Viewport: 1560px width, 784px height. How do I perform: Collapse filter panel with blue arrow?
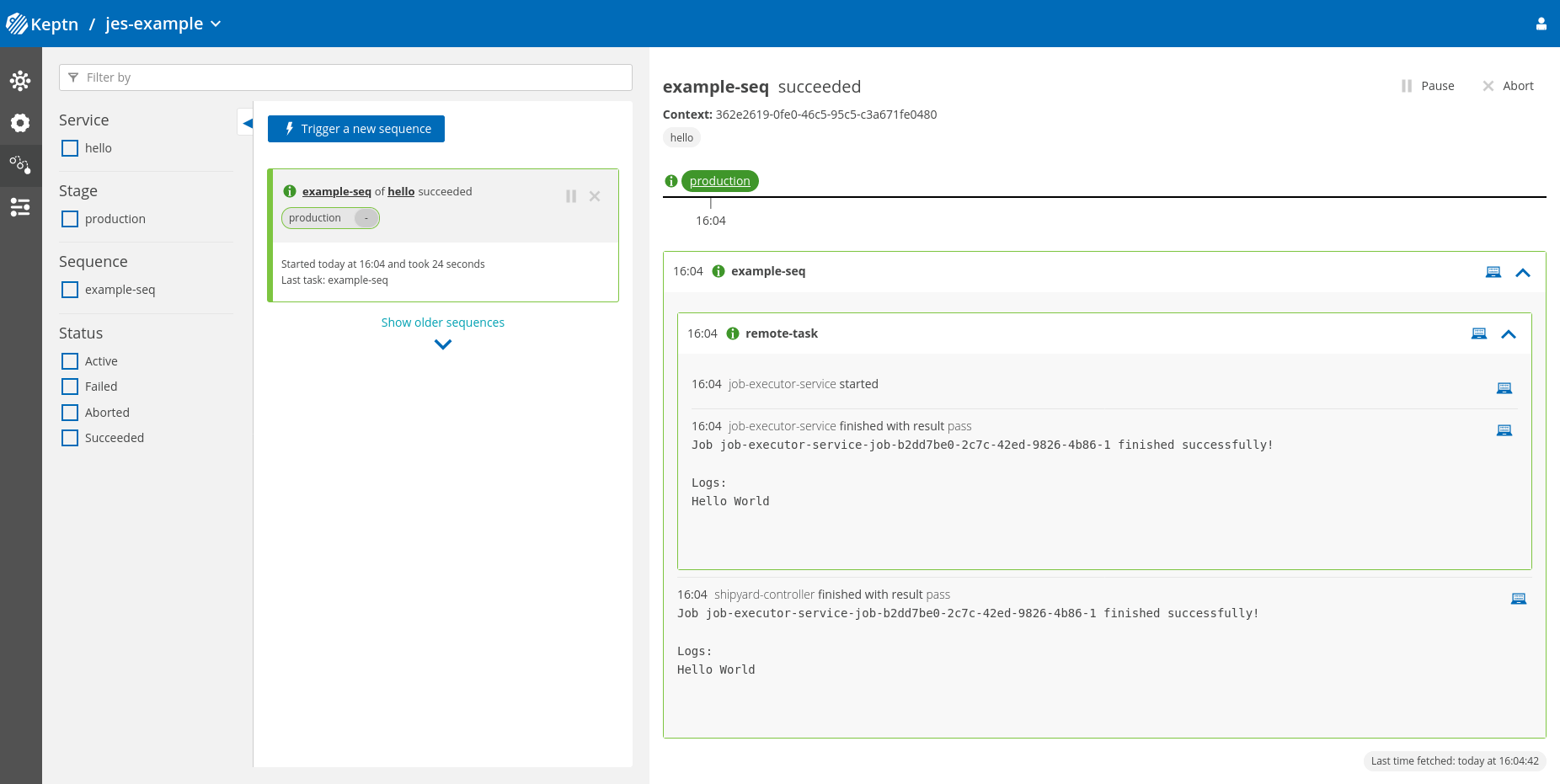point(246,123)
